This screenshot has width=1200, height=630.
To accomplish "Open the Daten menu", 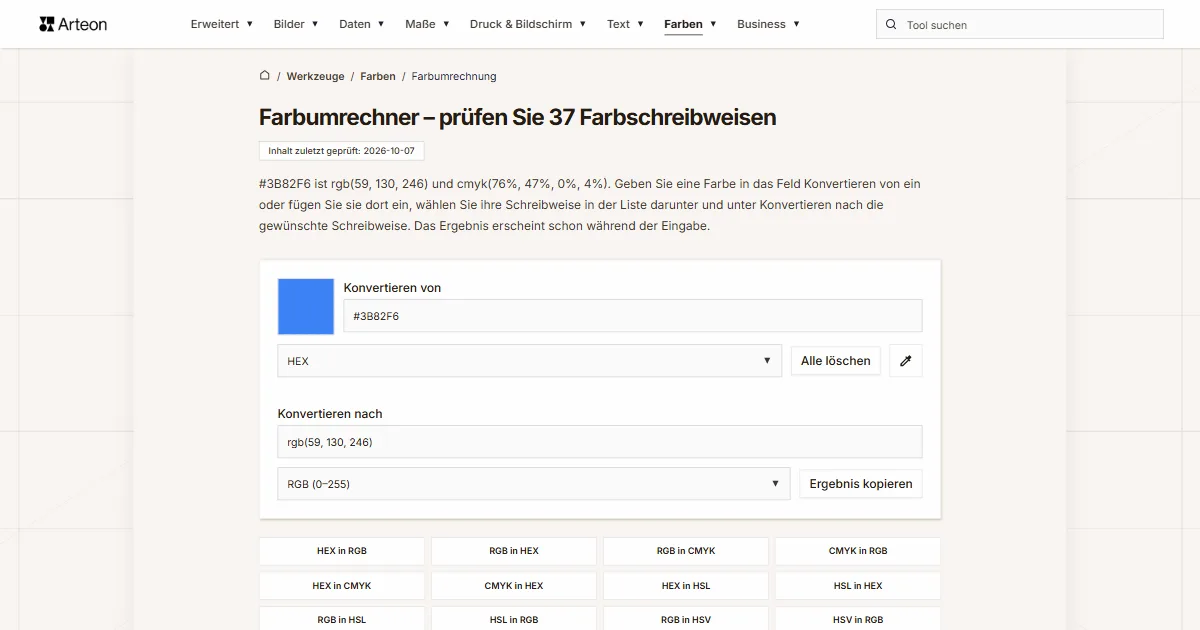I will point(362,24).
